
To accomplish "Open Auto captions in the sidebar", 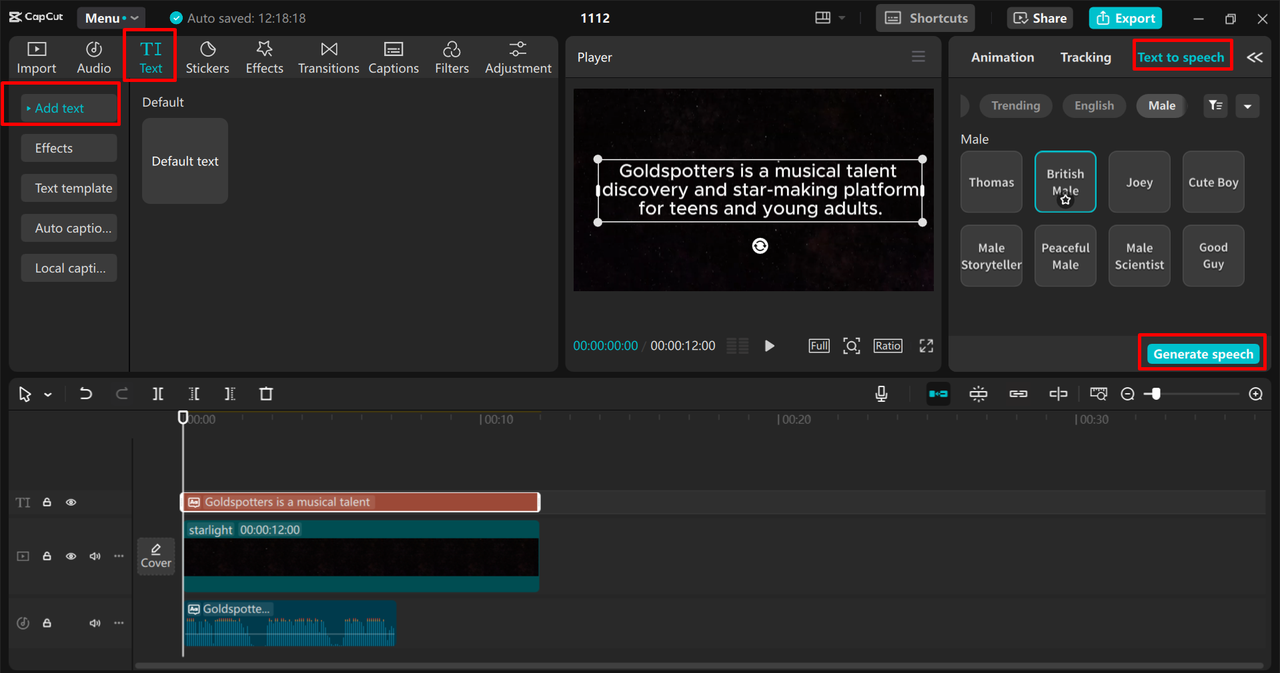I will [x=69, y=228].
